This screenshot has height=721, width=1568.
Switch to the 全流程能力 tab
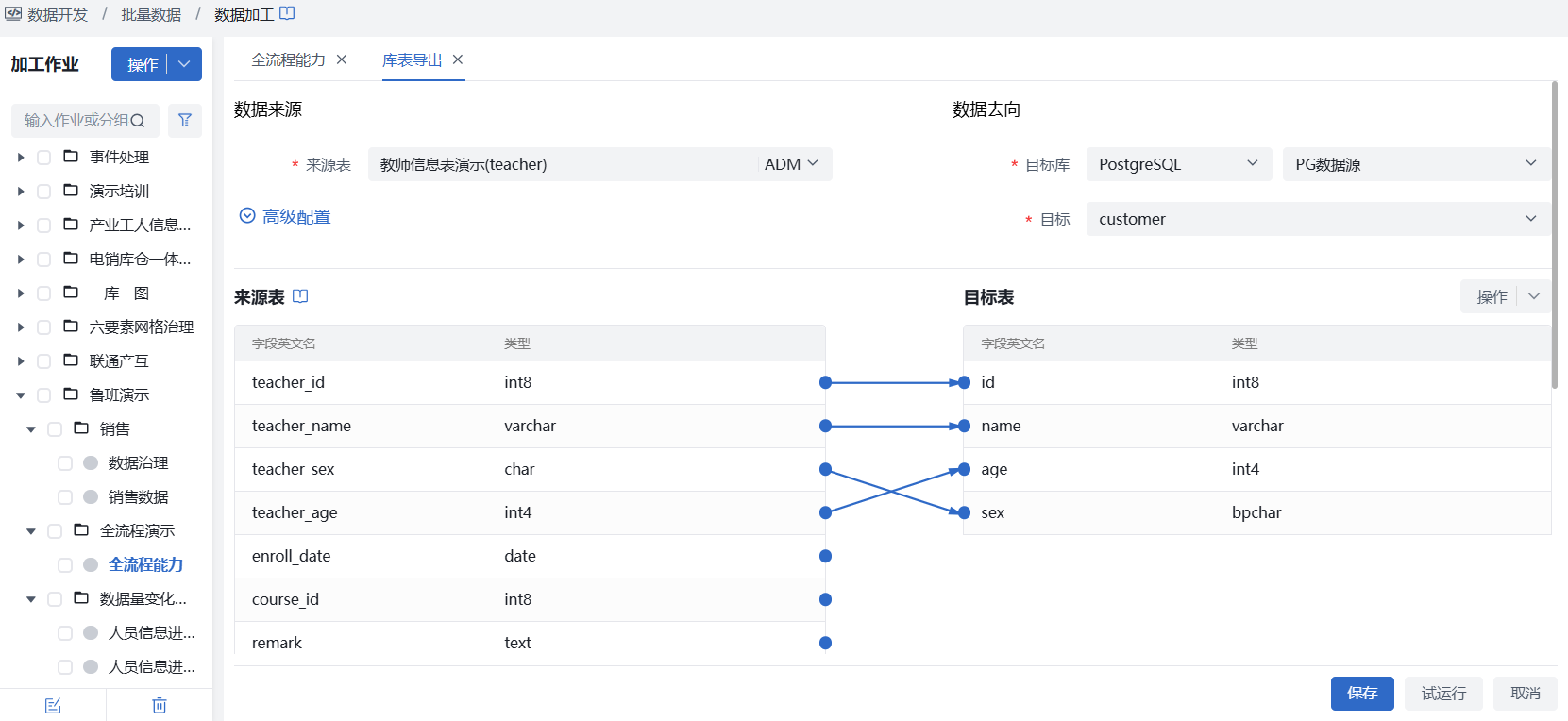click(288, 59)
